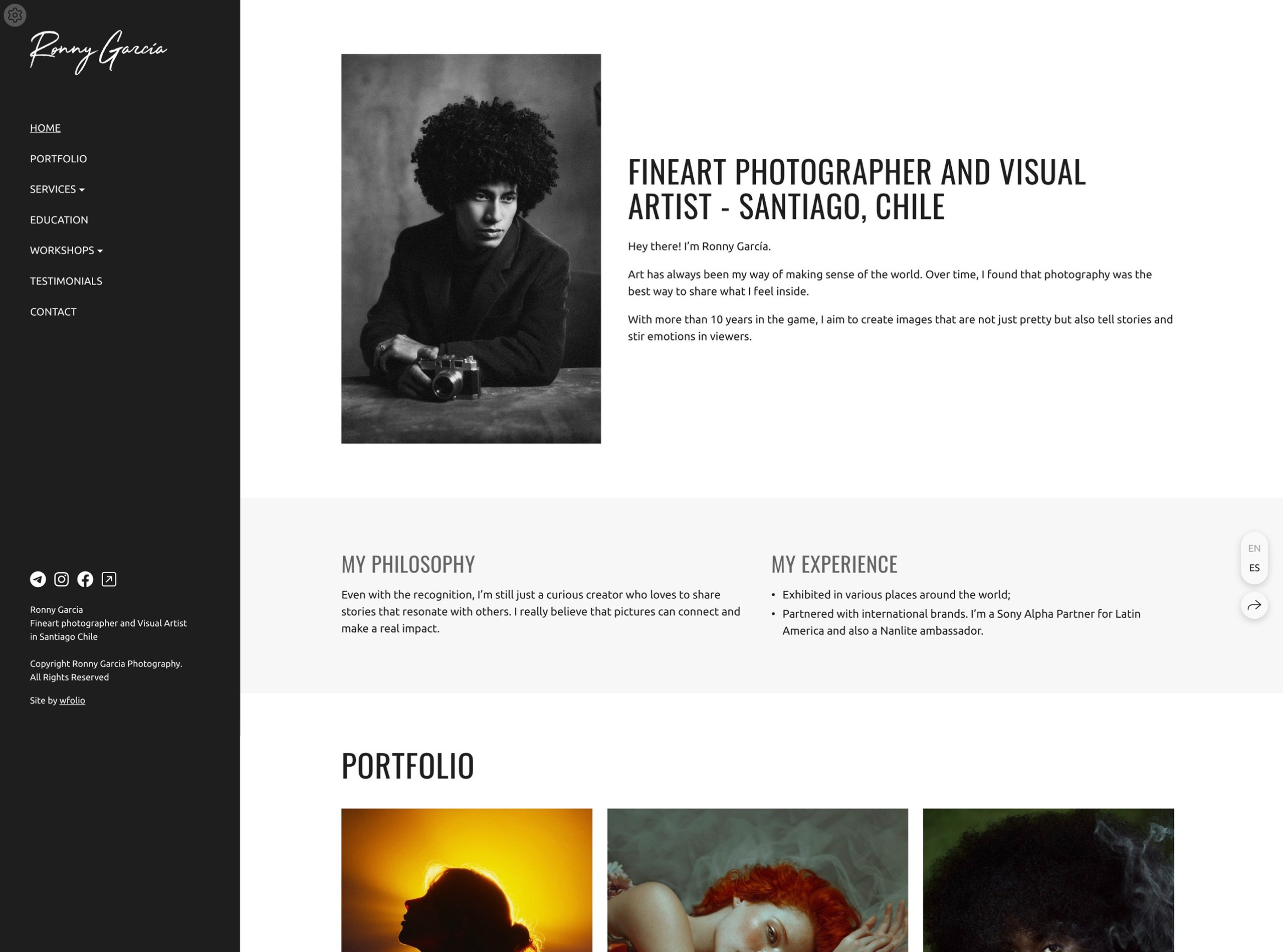Open the Telegram social icon
The width and height of the screenshot is (1283, 952).
(38, 579)
